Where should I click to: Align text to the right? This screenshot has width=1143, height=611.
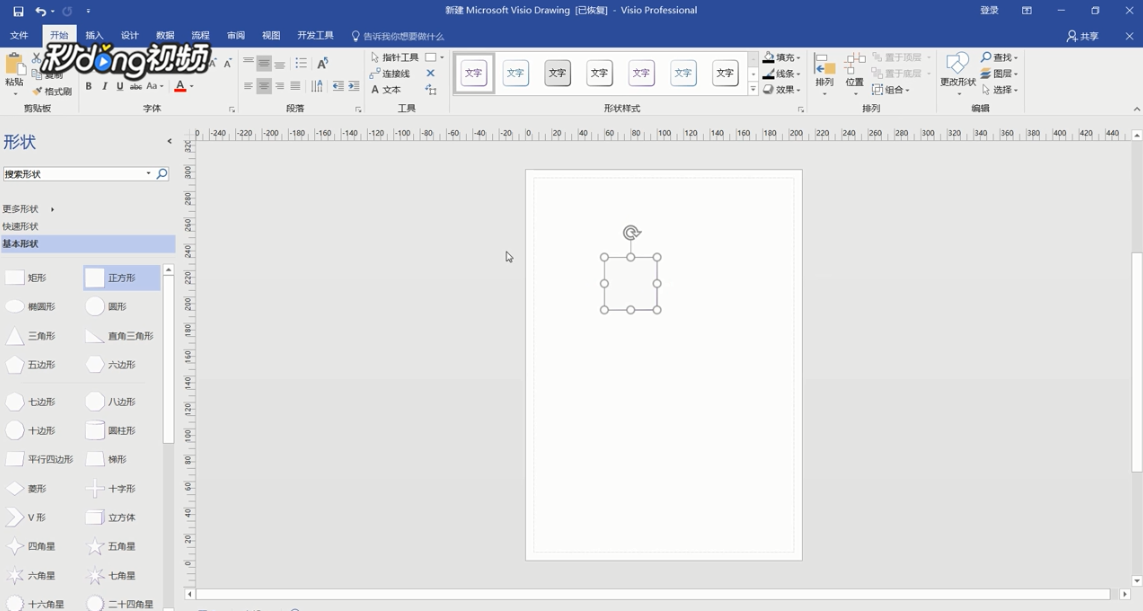click(x=279, y=86)
